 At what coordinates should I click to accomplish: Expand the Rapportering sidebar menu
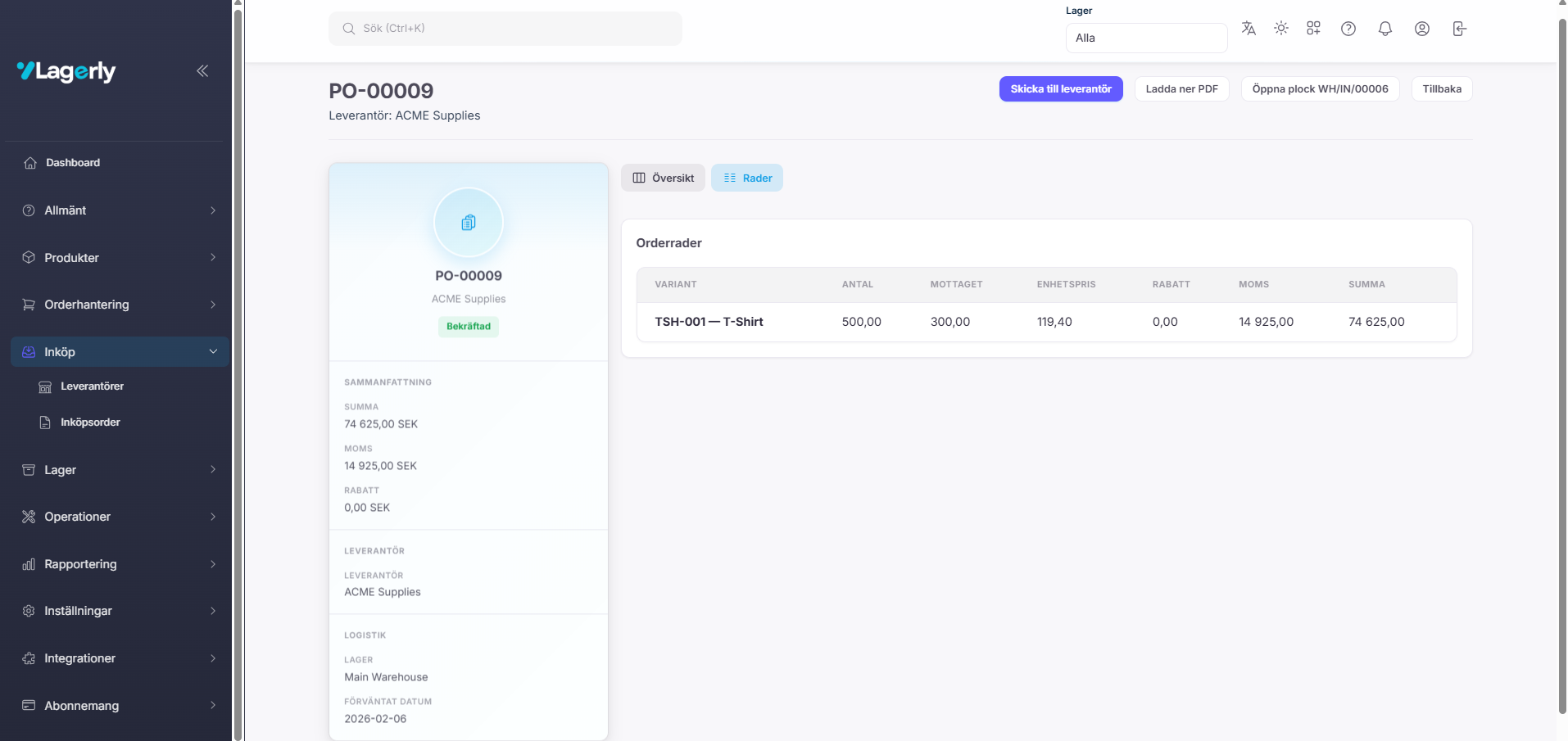(x=119, y=564)
